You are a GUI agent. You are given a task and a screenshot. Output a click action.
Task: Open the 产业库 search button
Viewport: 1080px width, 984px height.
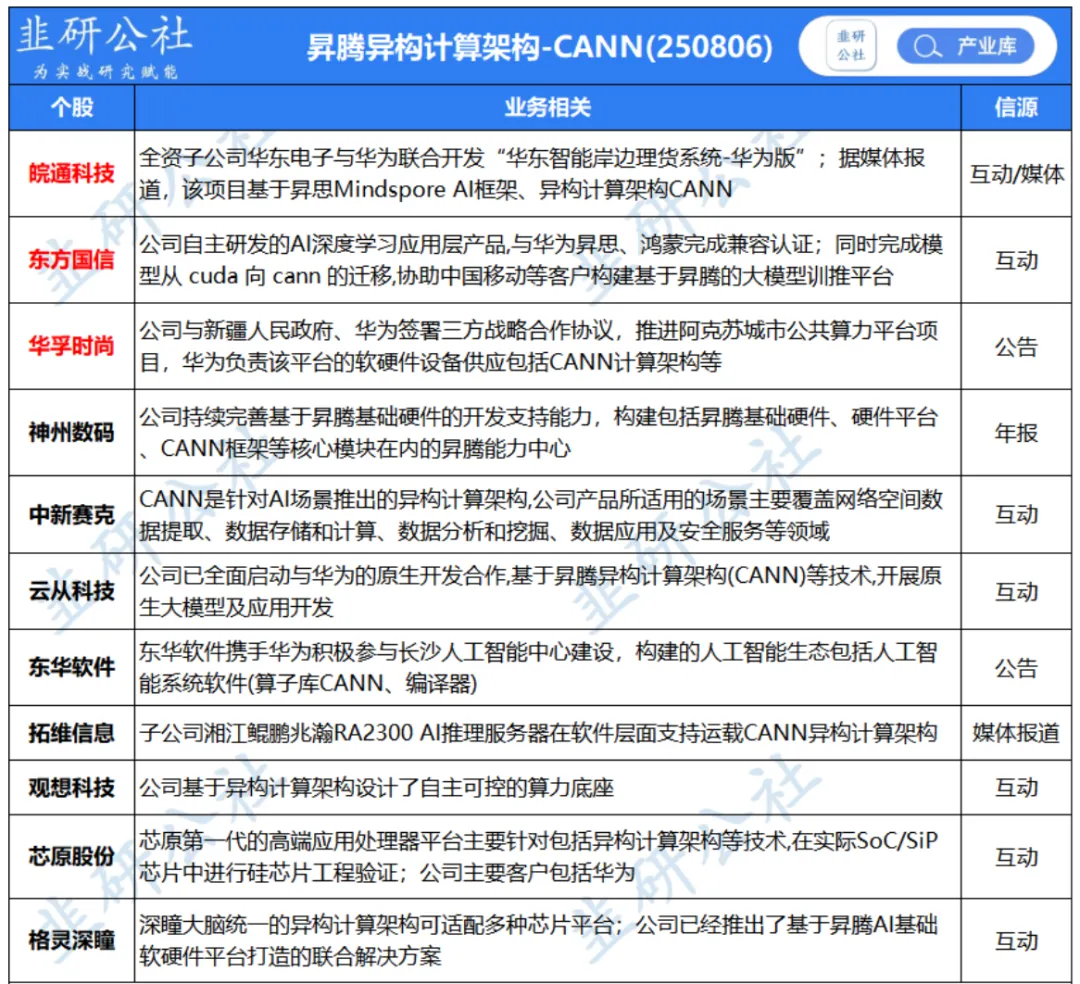coord(965,46)
